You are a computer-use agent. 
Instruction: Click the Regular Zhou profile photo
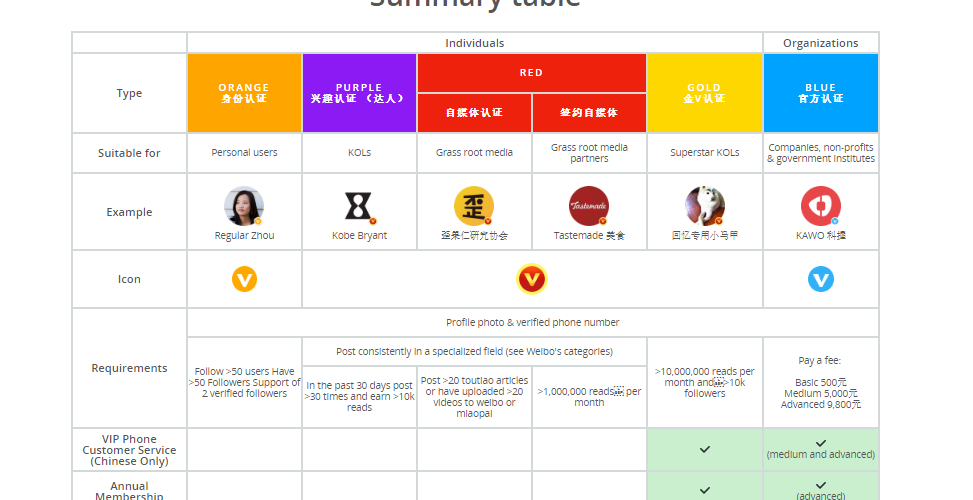[x=244, y=206]
